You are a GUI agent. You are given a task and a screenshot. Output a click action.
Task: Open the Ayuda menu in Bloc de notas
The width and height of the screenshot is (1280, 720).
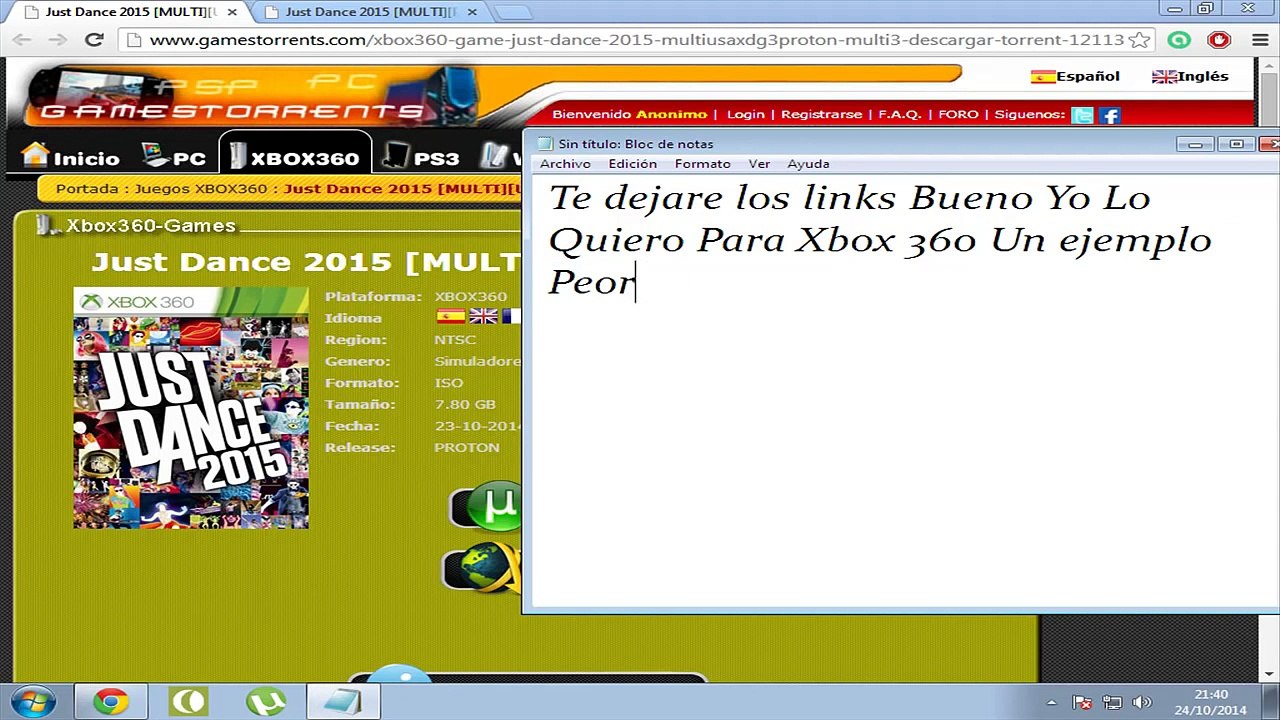[808, 164]
